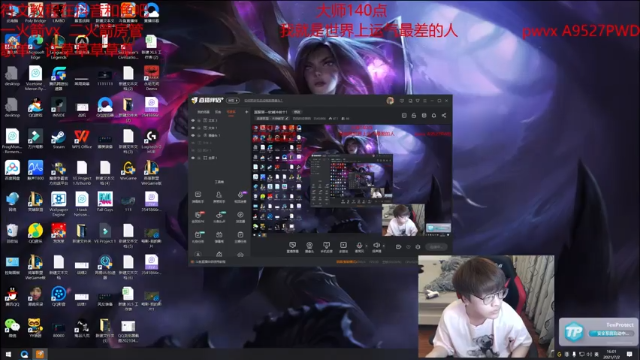Select the webcam overlay in preview canvas

point(403,220)
